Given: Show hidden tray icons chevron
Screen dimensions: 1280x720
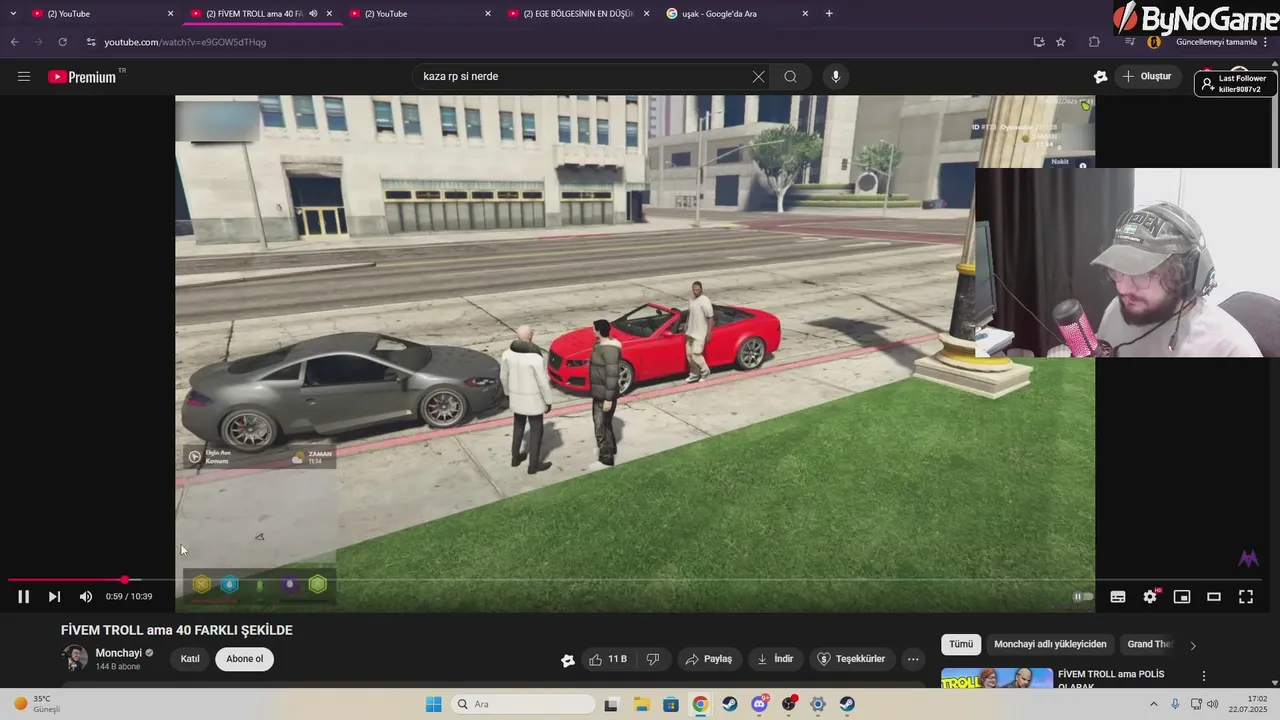Looking at the screenshot, I should pos(1153,704).
